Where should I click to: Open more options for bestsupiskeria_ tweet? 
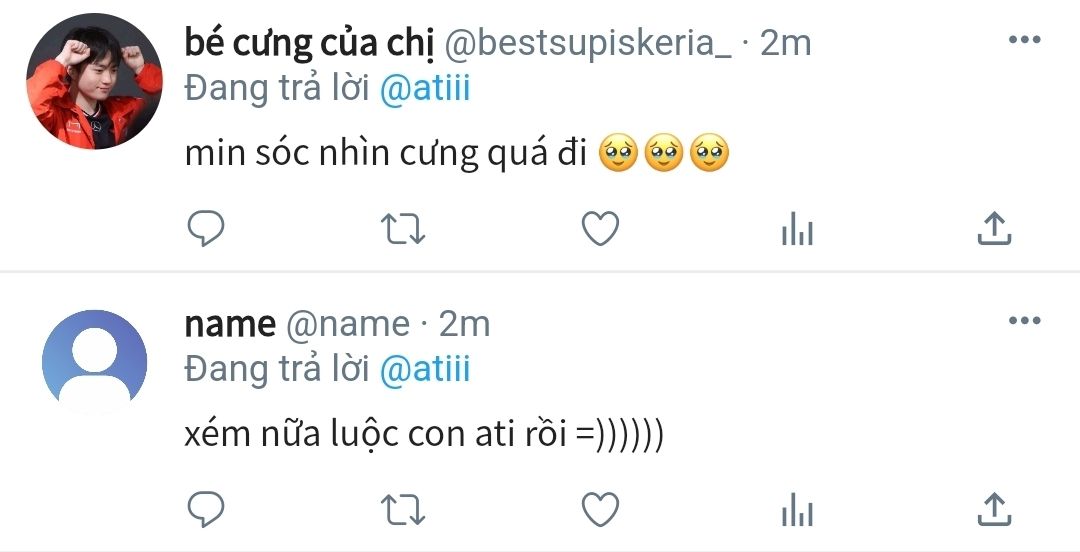[x=1024, y=41]
